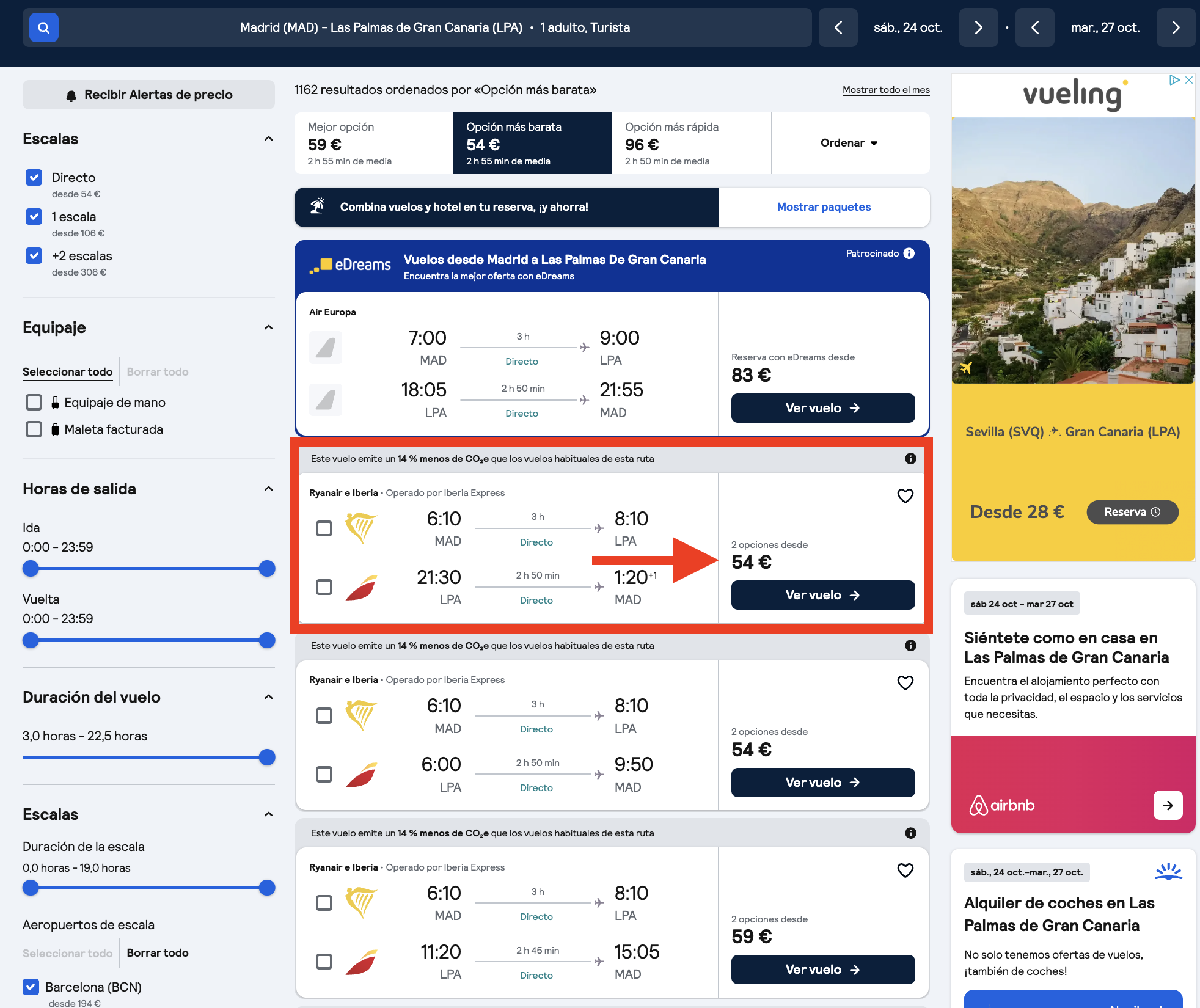Open CO2 info icon above the 6:00 return flight
Viewport: 1200px width, 1008px height.
(x=910, y=646)
